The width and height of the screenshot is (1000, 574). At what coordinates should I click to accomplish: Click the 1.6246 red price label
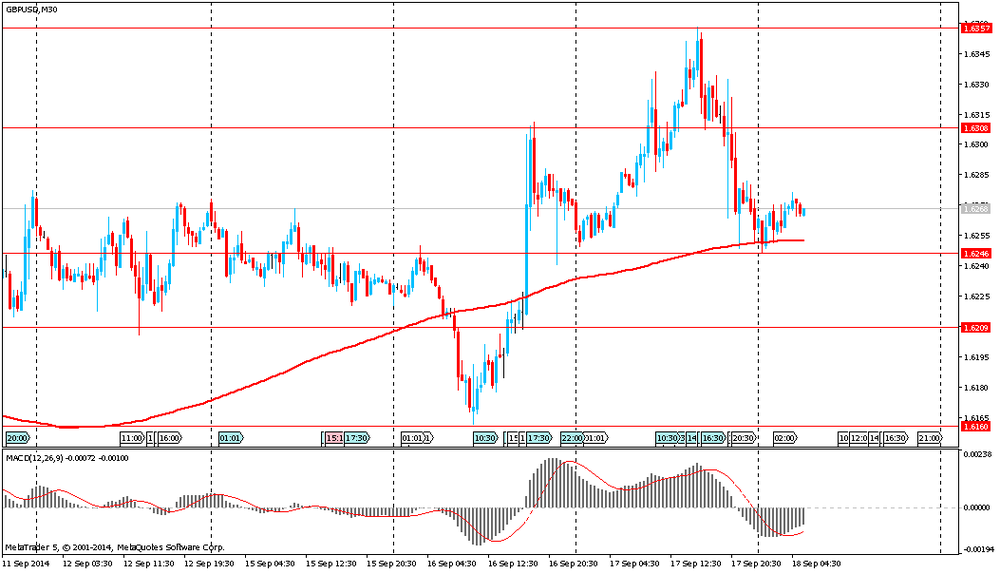pos(975,254)
